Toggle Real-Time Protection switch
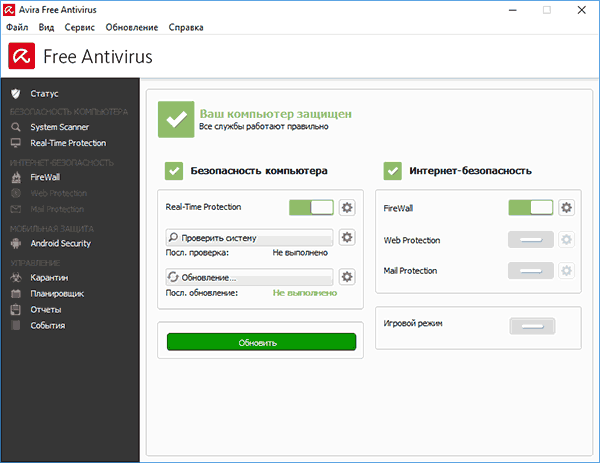Image resolution: width=600 pixels, height=463 pixels. tap(311, 207)
